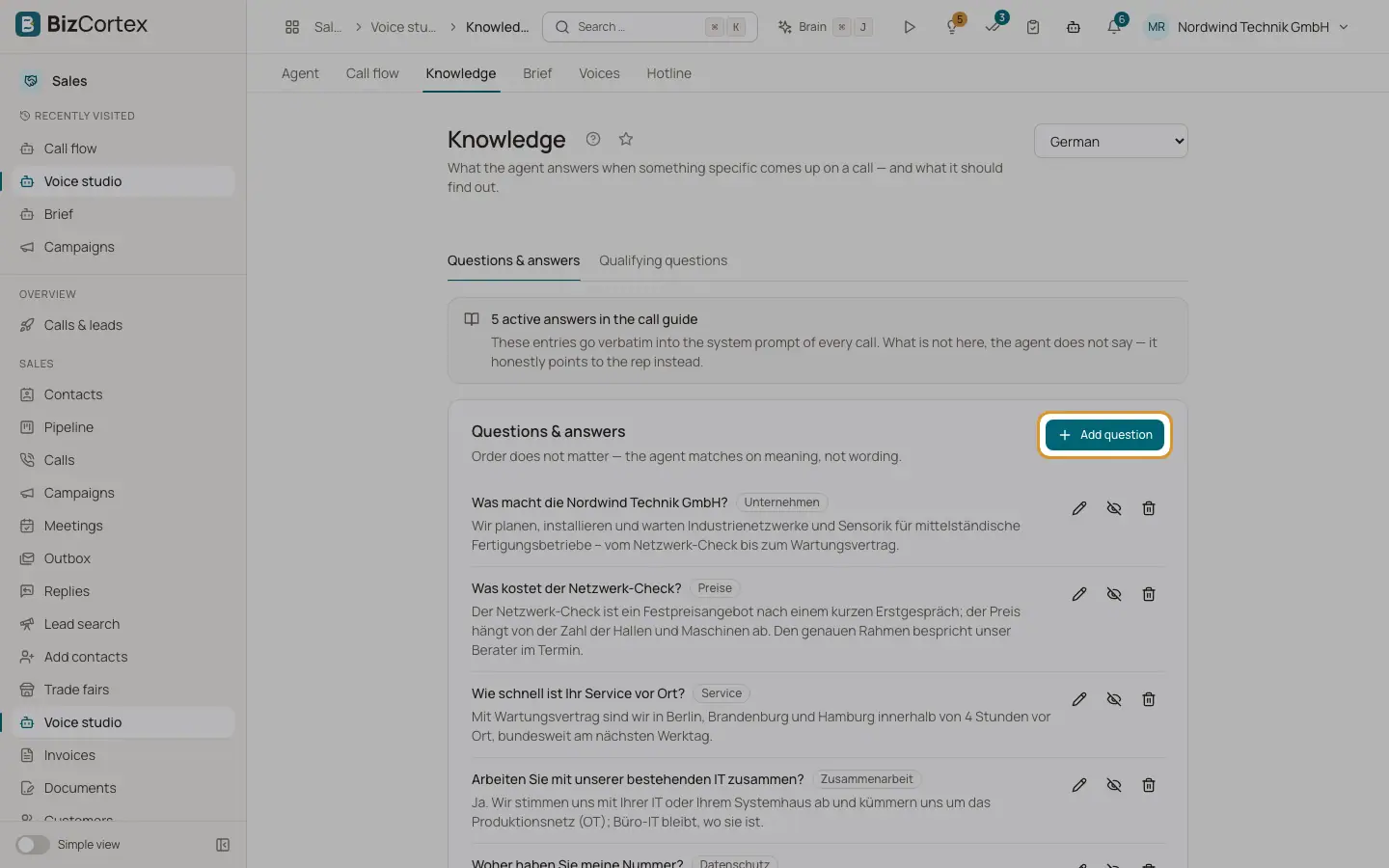
Task: Click the 'Preise' tag label
Action: click(715, 588)
